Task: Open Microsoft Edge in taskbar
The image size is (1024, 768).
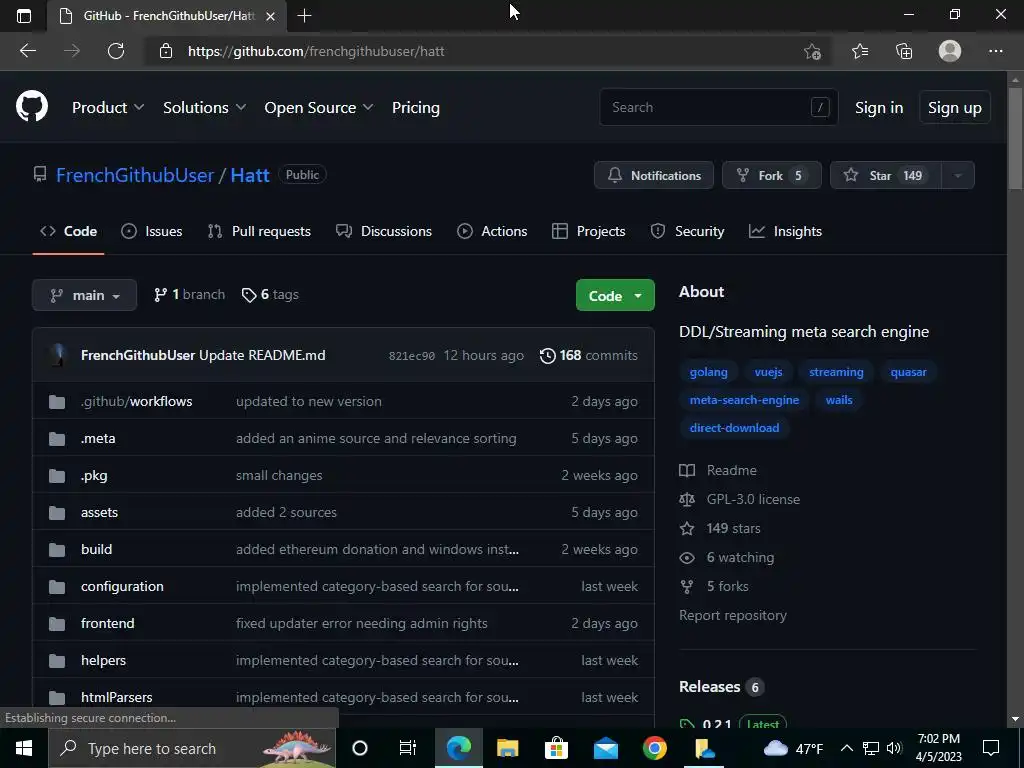Action: (458, 748)
